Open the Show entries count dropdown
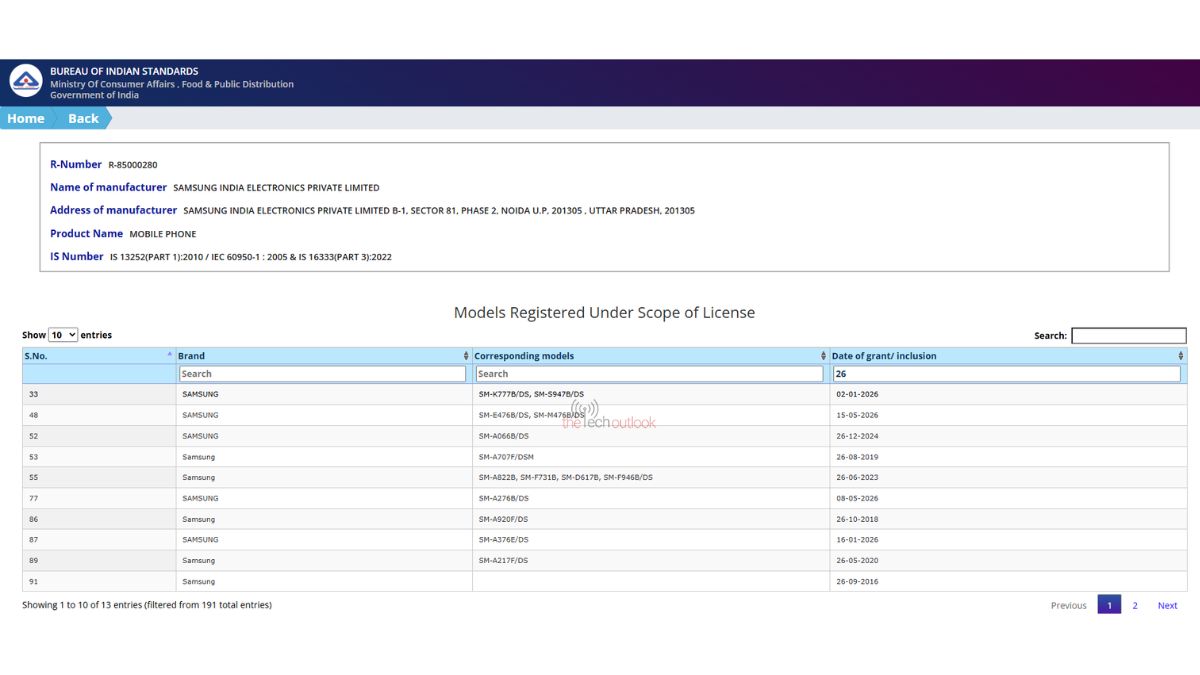1200x675 pixels. coord(63,335)
